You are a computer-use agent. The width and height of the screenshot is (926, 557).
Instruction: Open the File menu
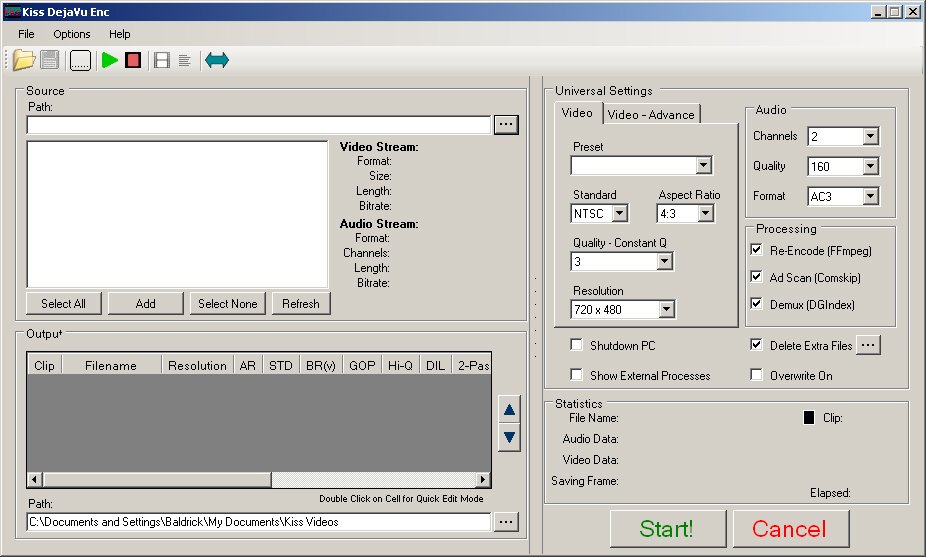[26, 34]
